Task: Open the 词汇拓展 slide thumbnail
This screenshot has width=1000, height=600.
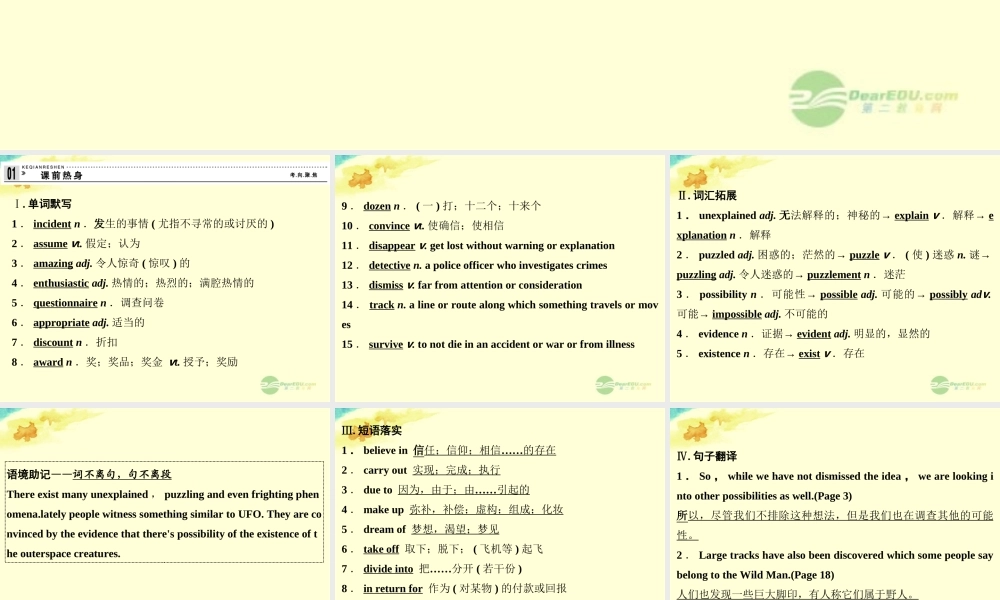Action: click(835, 278)
